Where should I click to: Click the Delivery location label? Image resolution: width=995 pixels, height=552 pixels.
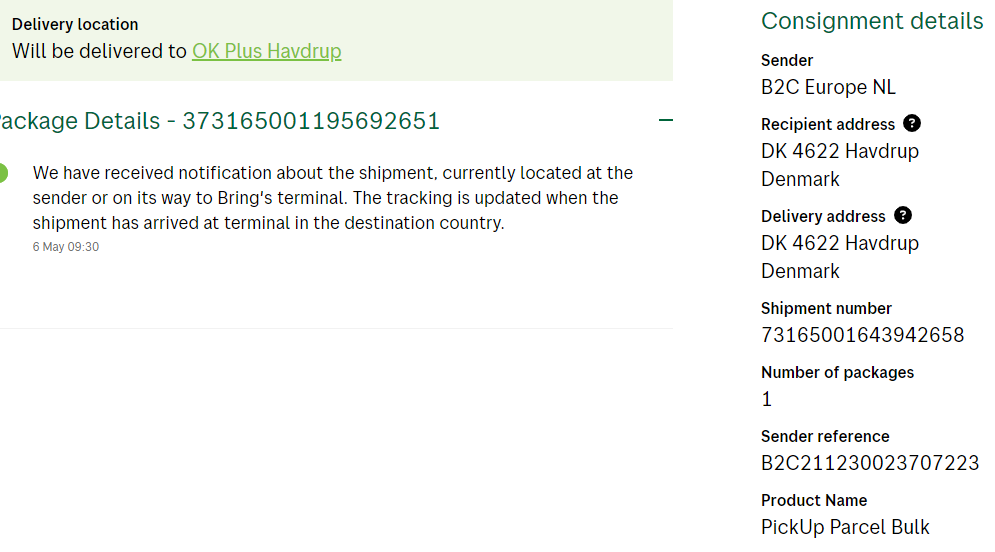tap(75, 24)
